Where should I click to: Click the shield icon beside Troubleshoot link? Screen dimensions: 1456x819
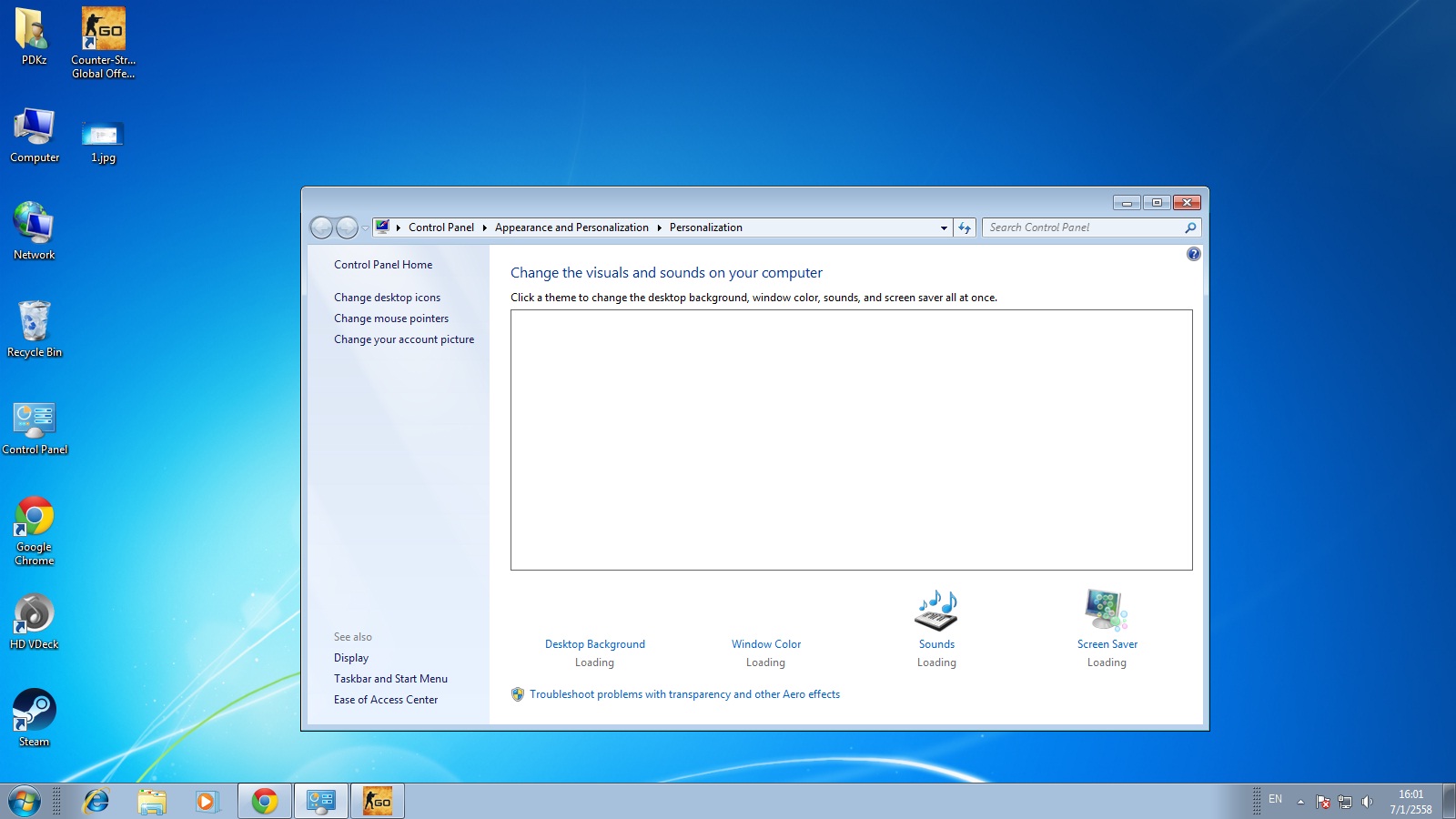[x=518, y=694]
